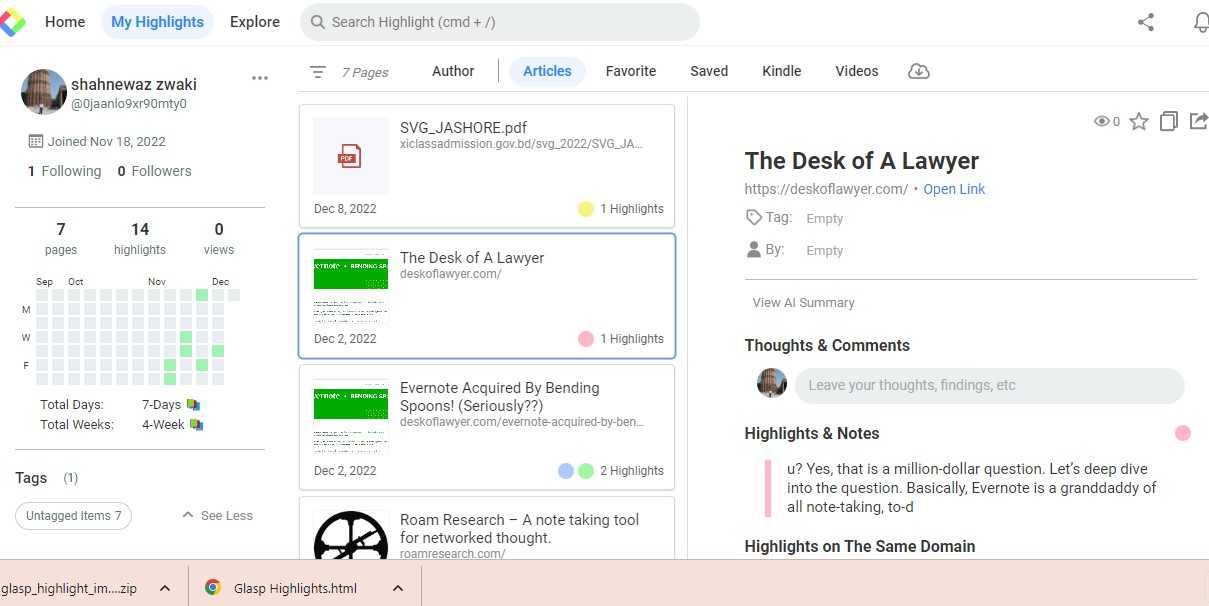Click the Empty value beside Tag:
1209x606 pixels.
coord(825,219)
